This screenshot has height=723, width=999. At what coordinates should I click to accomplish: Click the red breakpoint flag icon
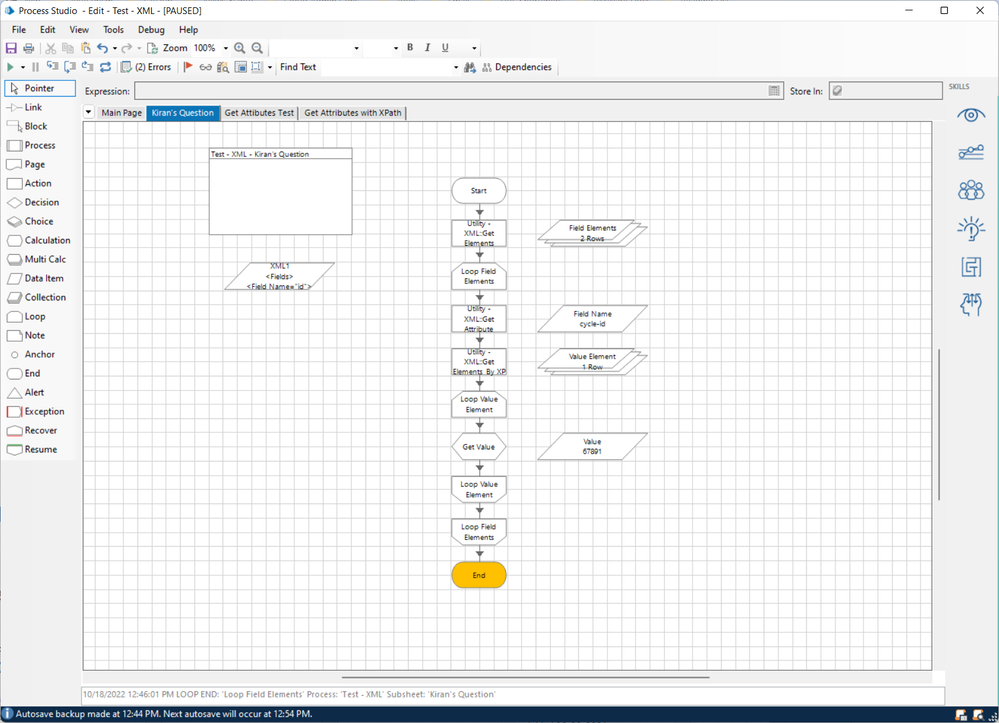click(x=188, y=67)
